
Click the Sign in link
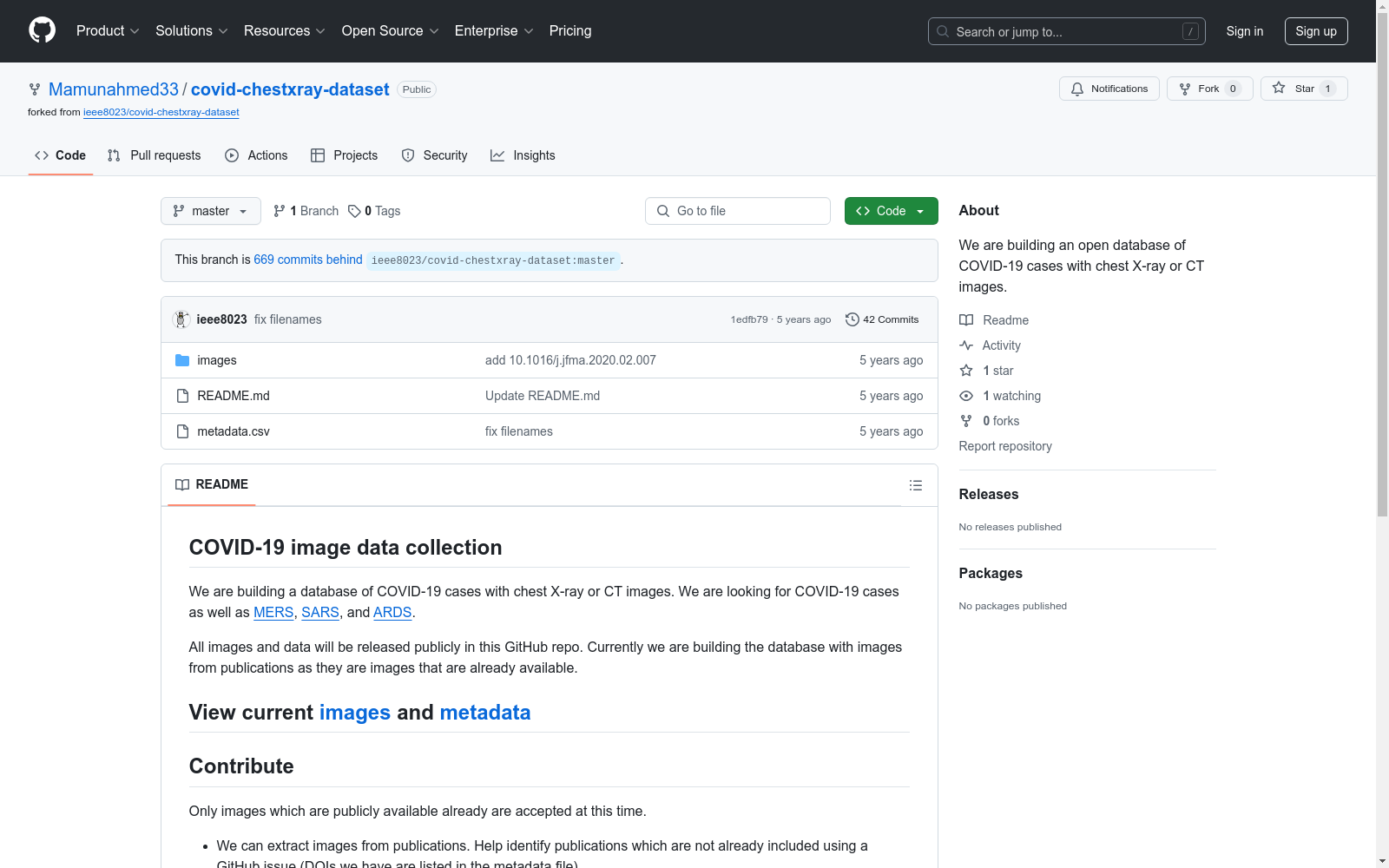pyautogui.click(x=1245, y=31)
